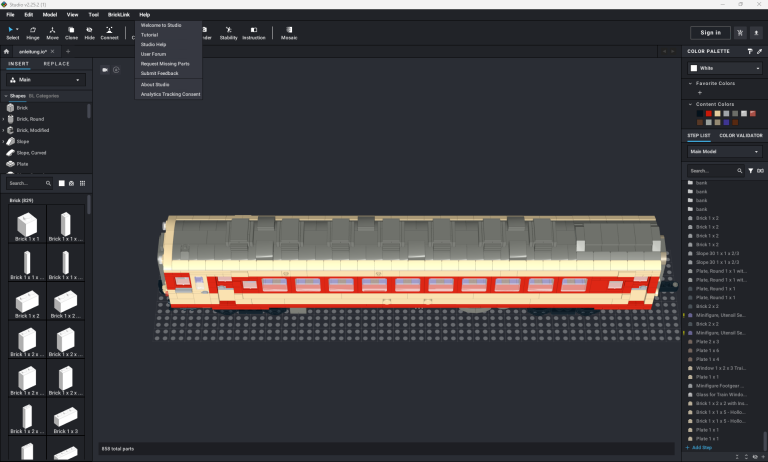Image resolution: width=768 pixels, height=462 pixels.
Task: Expand the Brick, Round category
Action: (x=28, y=119)
